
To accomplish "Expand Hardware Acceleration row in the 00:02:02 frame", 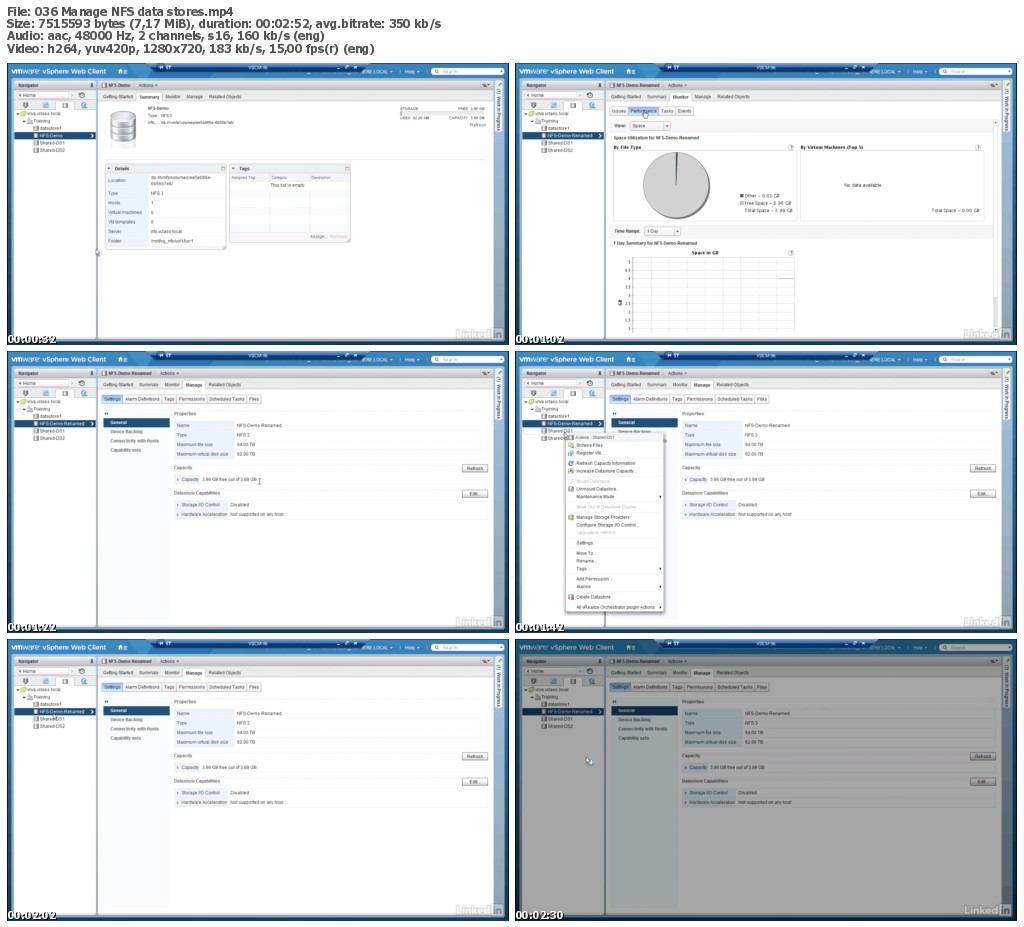I will click(x=178, y=802).
